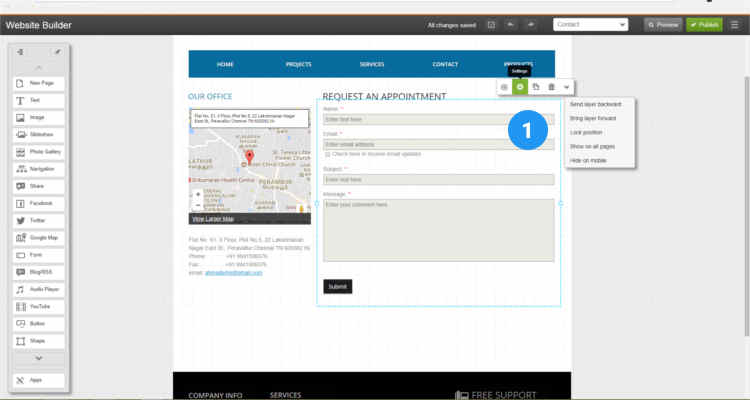Open the Contact page selector dropdown
Screen dimensions: 750x400
point(590,24)
